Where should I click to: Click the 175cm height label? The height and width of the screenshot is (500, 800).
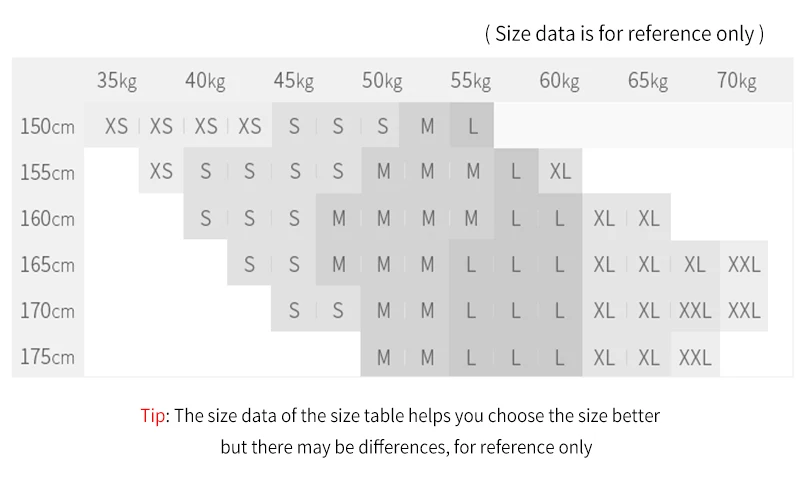(x=48, y=357)
